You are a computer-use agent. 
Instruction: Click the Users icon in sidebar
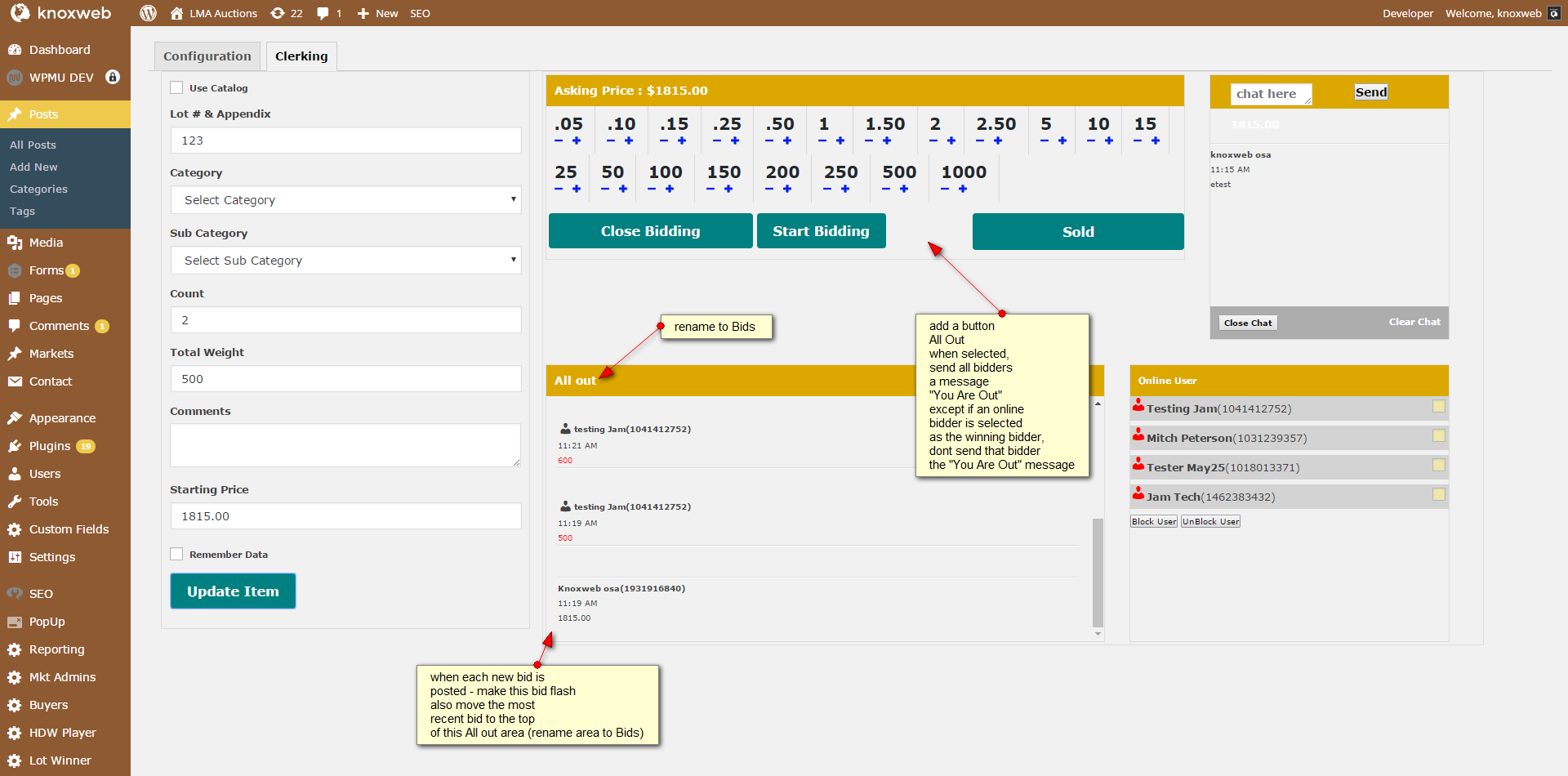[15, 474]
